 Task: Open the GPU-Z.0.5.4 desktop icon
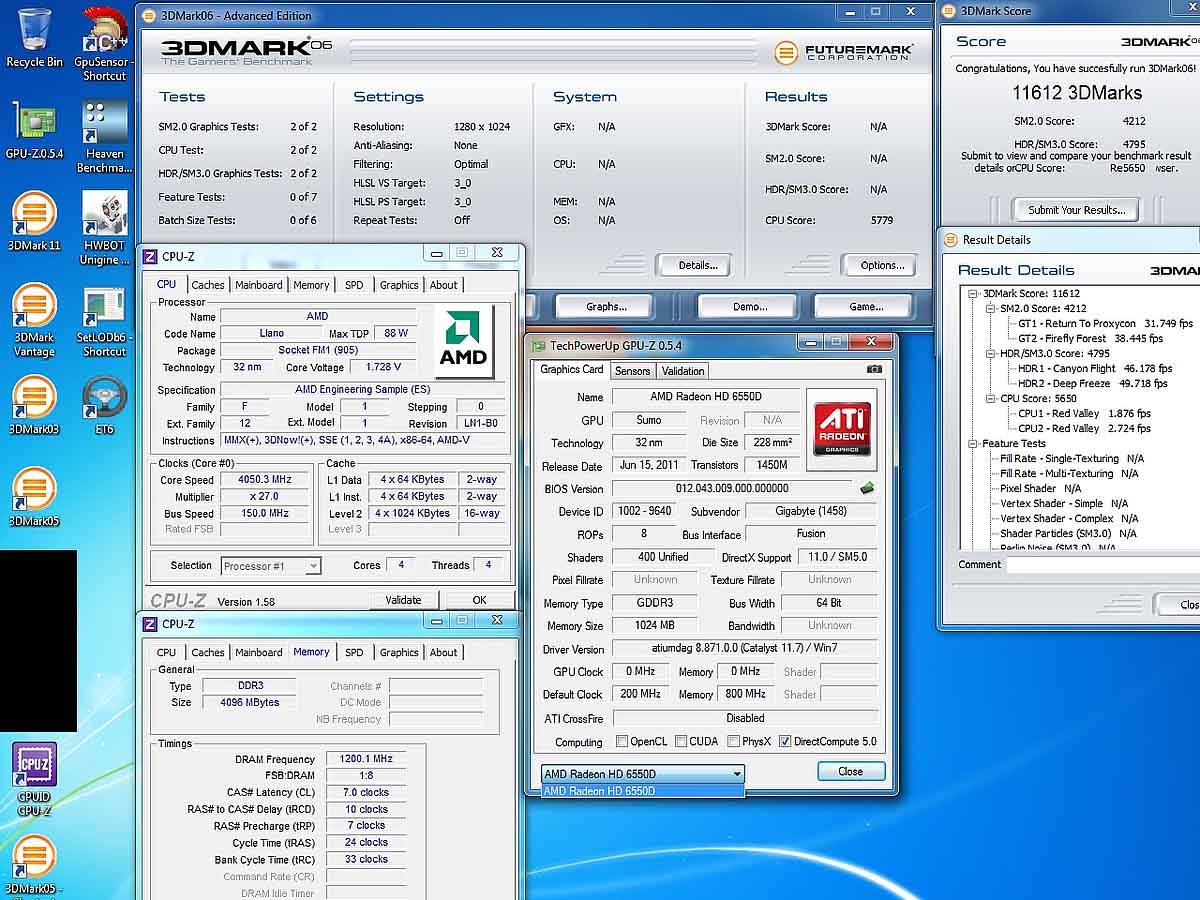[x=34, y=130]
